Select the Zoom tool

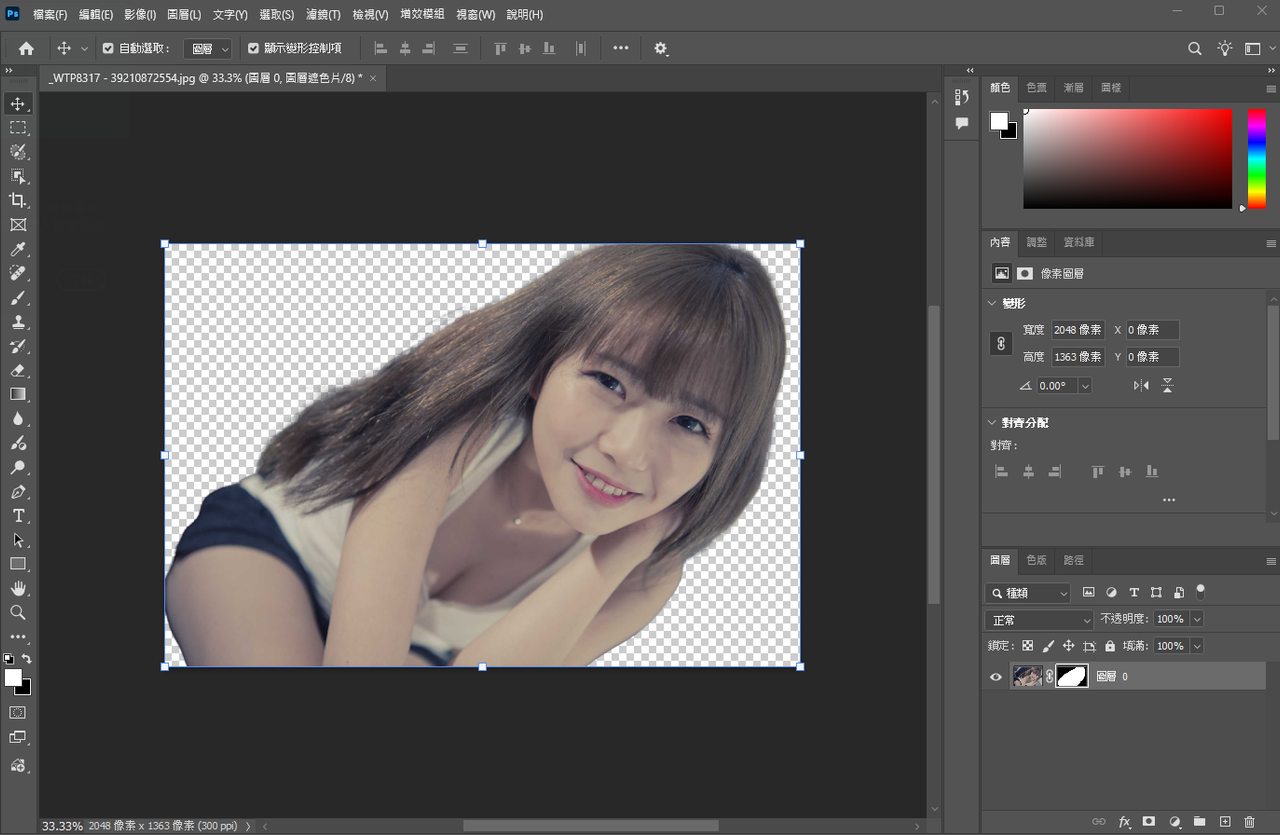18,612
